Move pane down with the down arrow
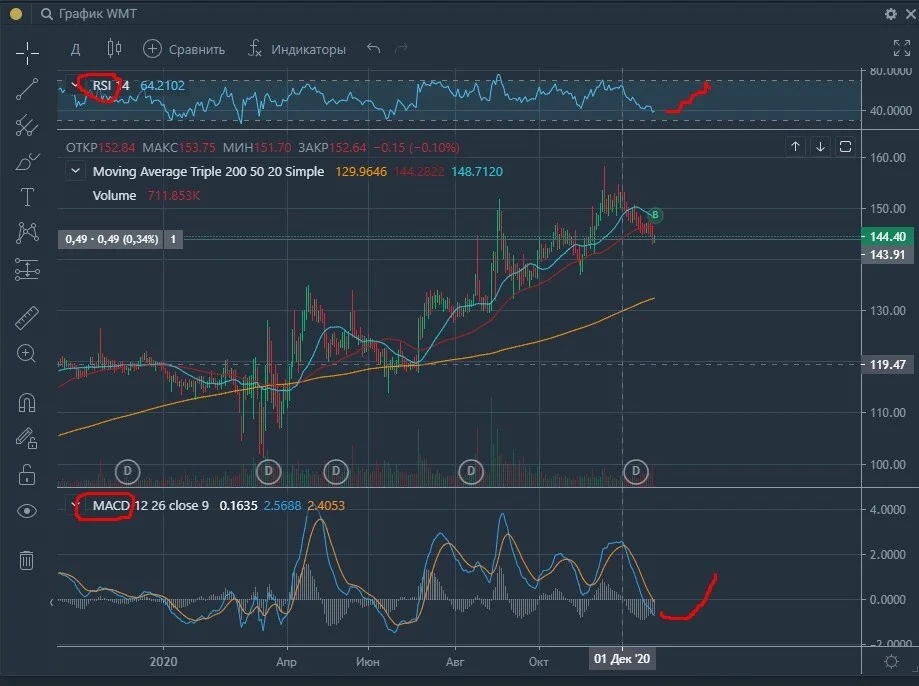The image size is (919, 686). pos(821,147)
